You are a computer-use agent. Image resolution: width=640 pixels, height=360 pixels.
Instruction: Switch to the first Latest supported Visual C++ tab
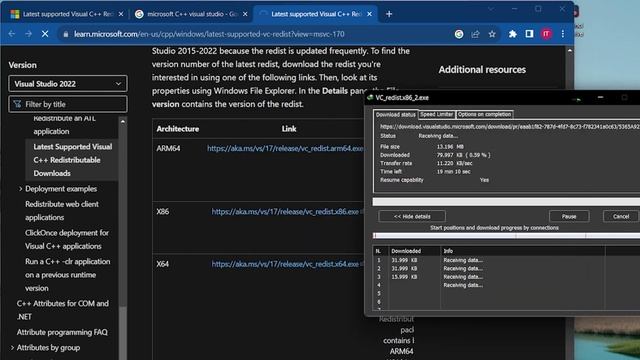[x=67, y=14]
